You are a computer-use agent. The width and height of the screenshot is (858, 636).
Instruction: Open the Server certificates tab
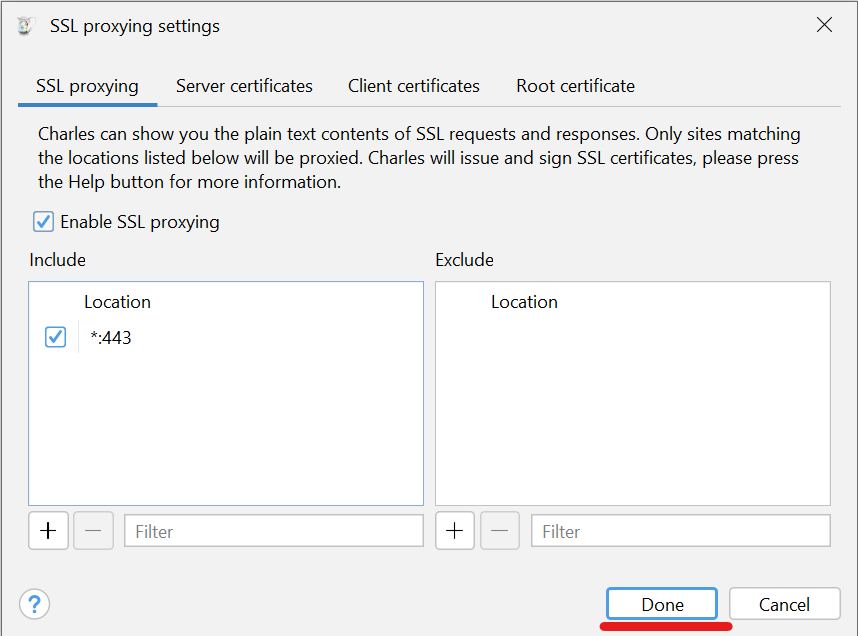[244, 86]
